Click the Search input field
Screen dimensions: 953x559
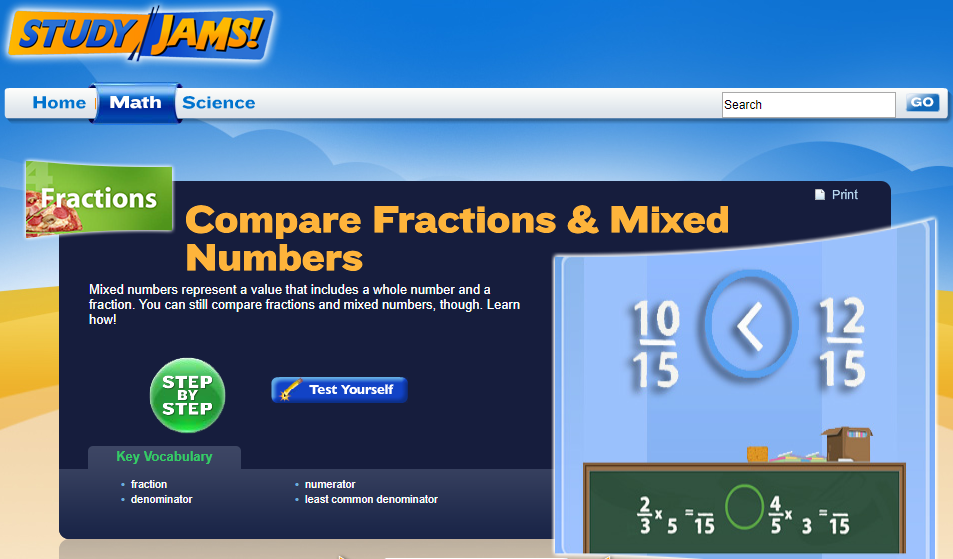pos(808,105)
